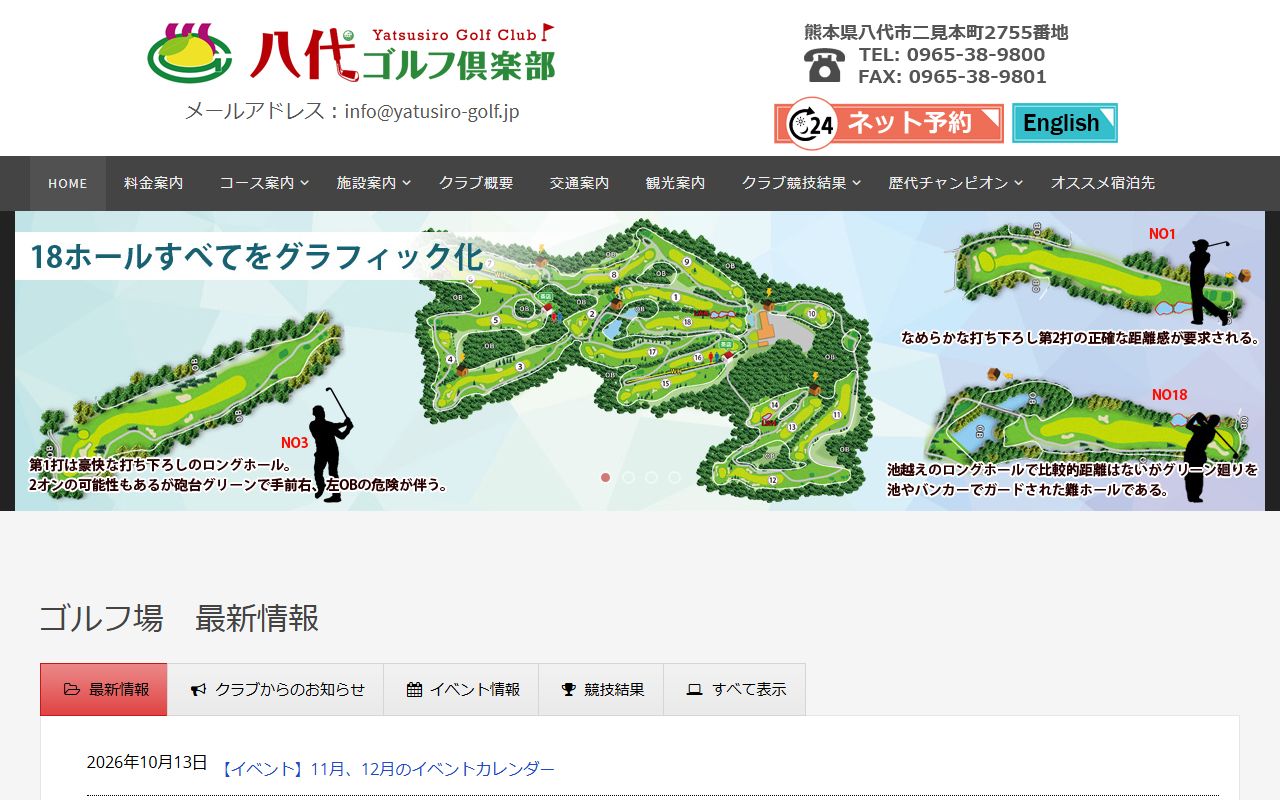Click the 24-hour clock icon on ネット予約
This screenshot has height=800, width=1280.
[811, 124]
